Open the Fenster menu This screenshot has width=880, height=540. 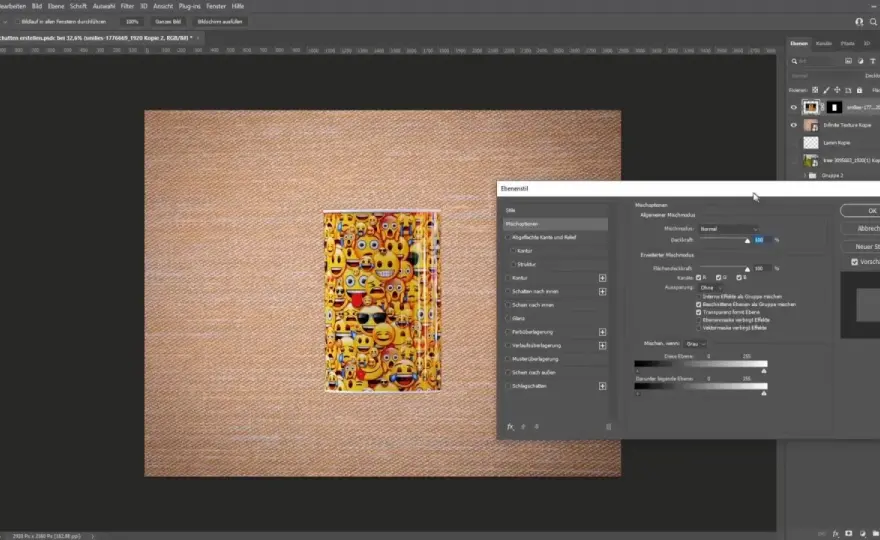pyautogui.click(x=216, y=6)
